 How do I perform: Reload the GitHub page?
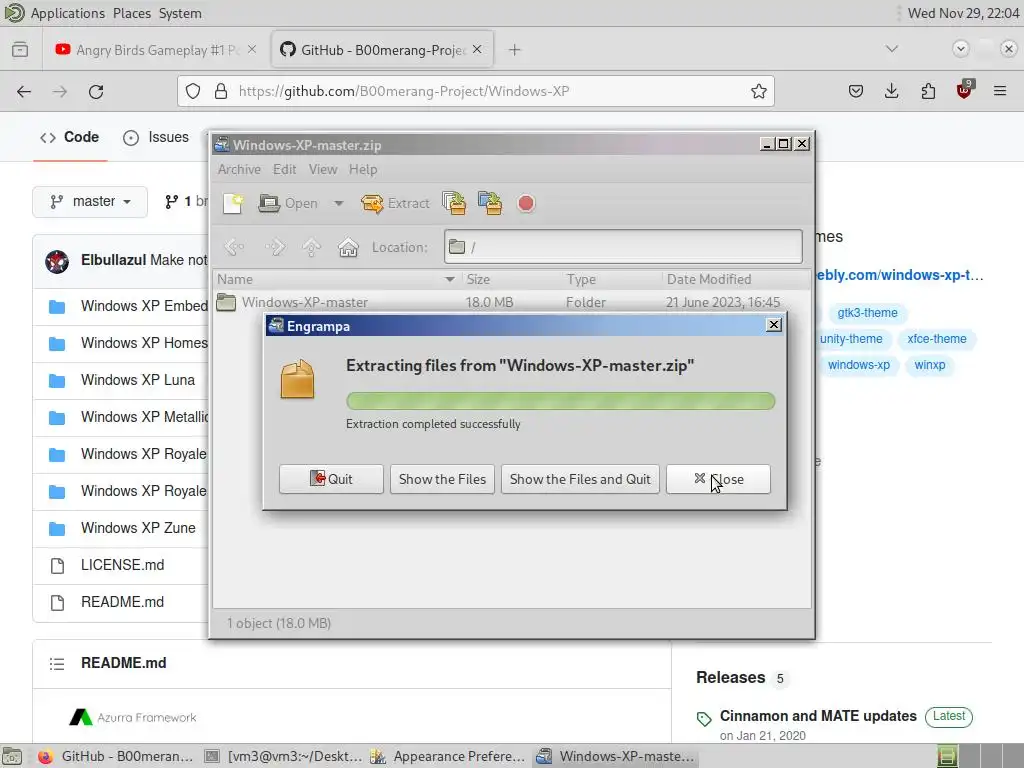tap(96, 91)
